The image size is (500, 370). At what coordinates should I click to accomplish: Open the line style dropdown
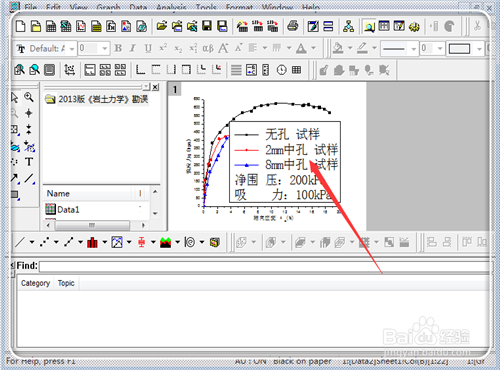click(414, 49)
